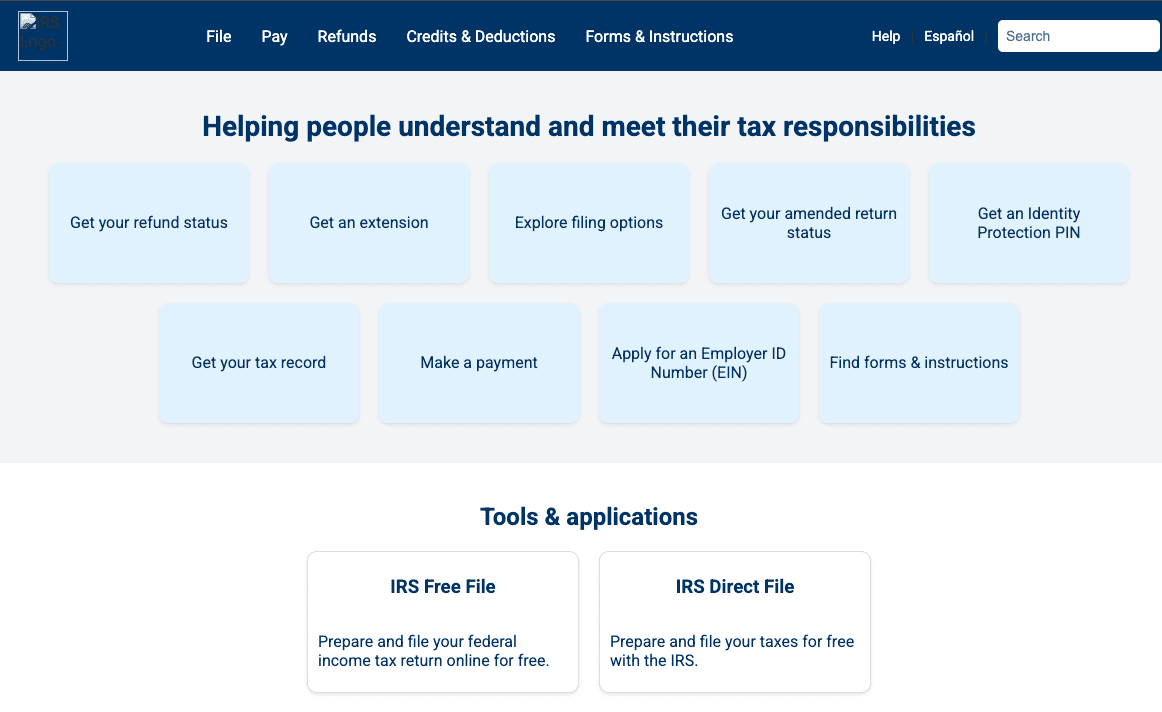Click the Tools & applications heading
The width and height of the screenshot is (1162, 712).
[x=589, y=516]
